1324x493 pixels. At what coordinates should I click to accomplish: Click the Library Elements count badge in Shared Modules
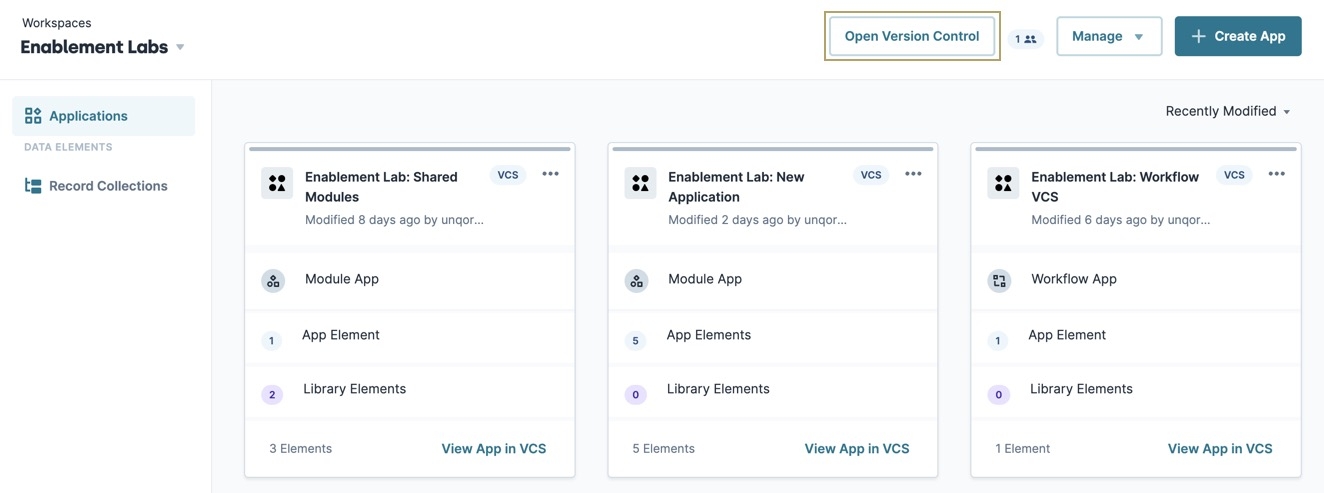click(x=271, y=395)
